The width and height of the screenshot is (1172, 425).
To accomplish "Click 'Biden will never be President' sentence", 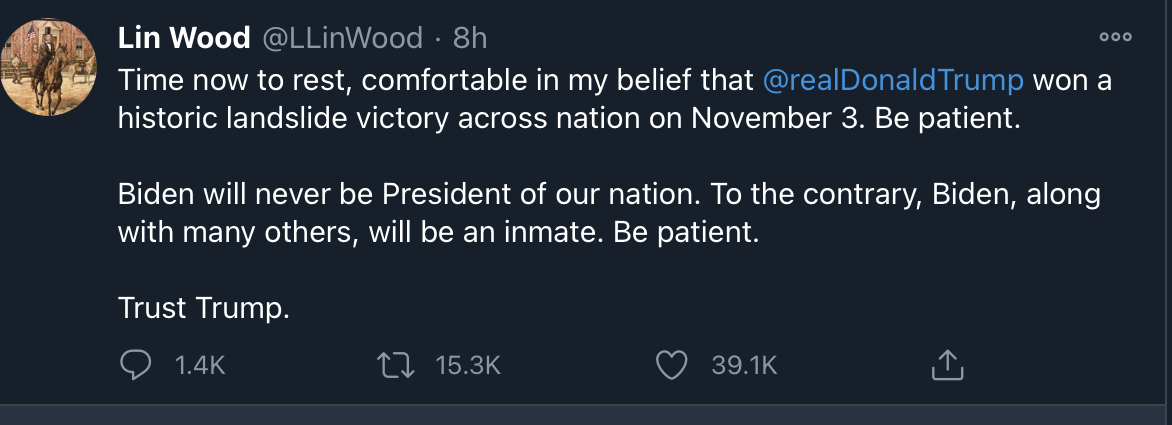I will (409, 194).
